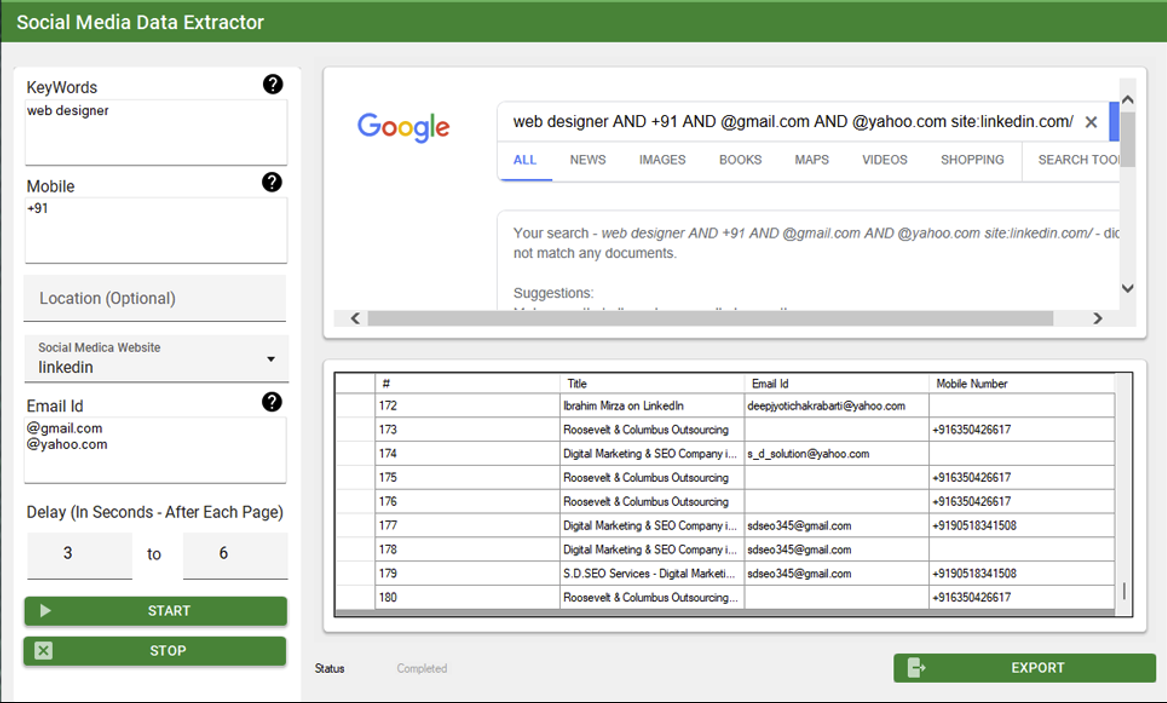Sort by the Email Id column header
Viewport: 1167px width, 703px height.
pyautogui.click(x=836, y=383)
